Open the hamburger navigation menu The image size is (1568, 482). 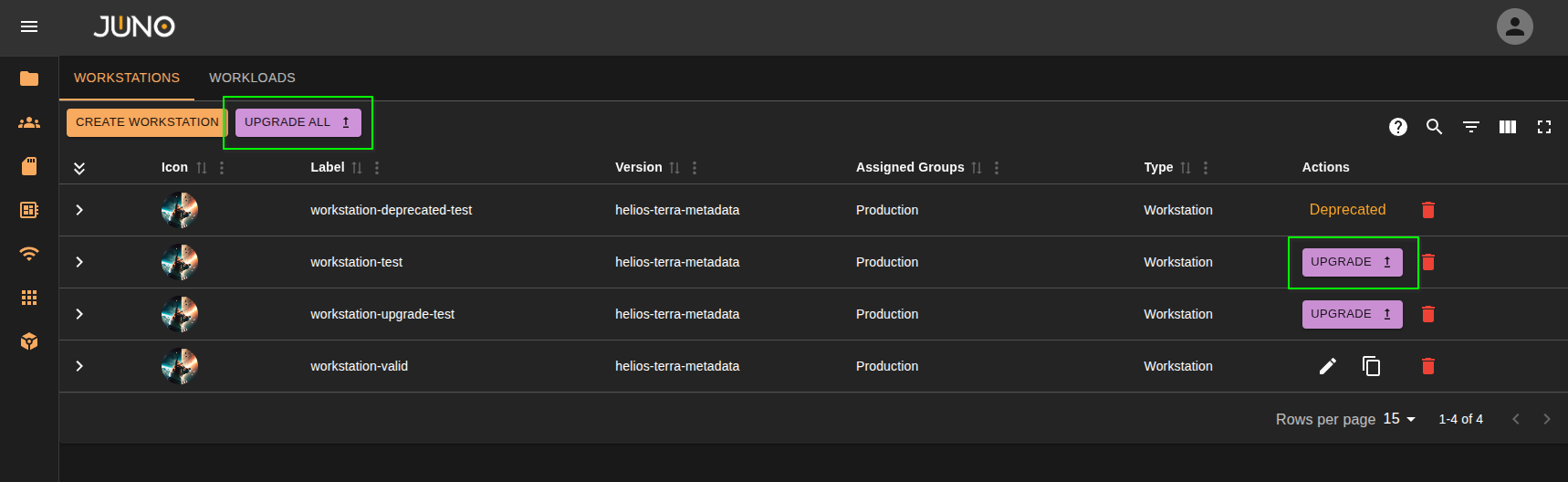tap(29, 26)
